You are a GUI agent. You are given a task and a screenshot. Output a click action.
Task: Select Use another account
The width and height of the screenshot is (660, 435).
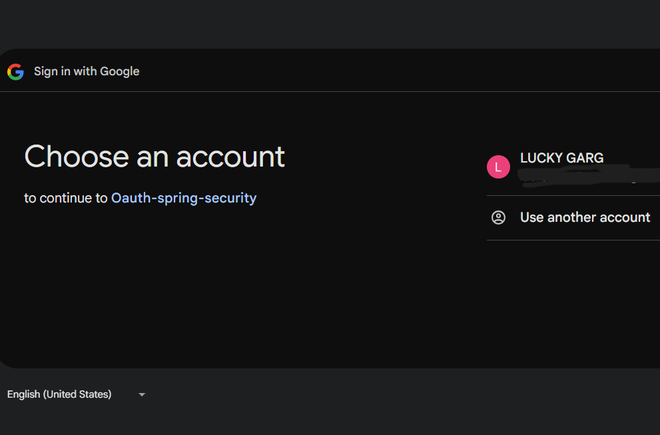coord(573,218)
